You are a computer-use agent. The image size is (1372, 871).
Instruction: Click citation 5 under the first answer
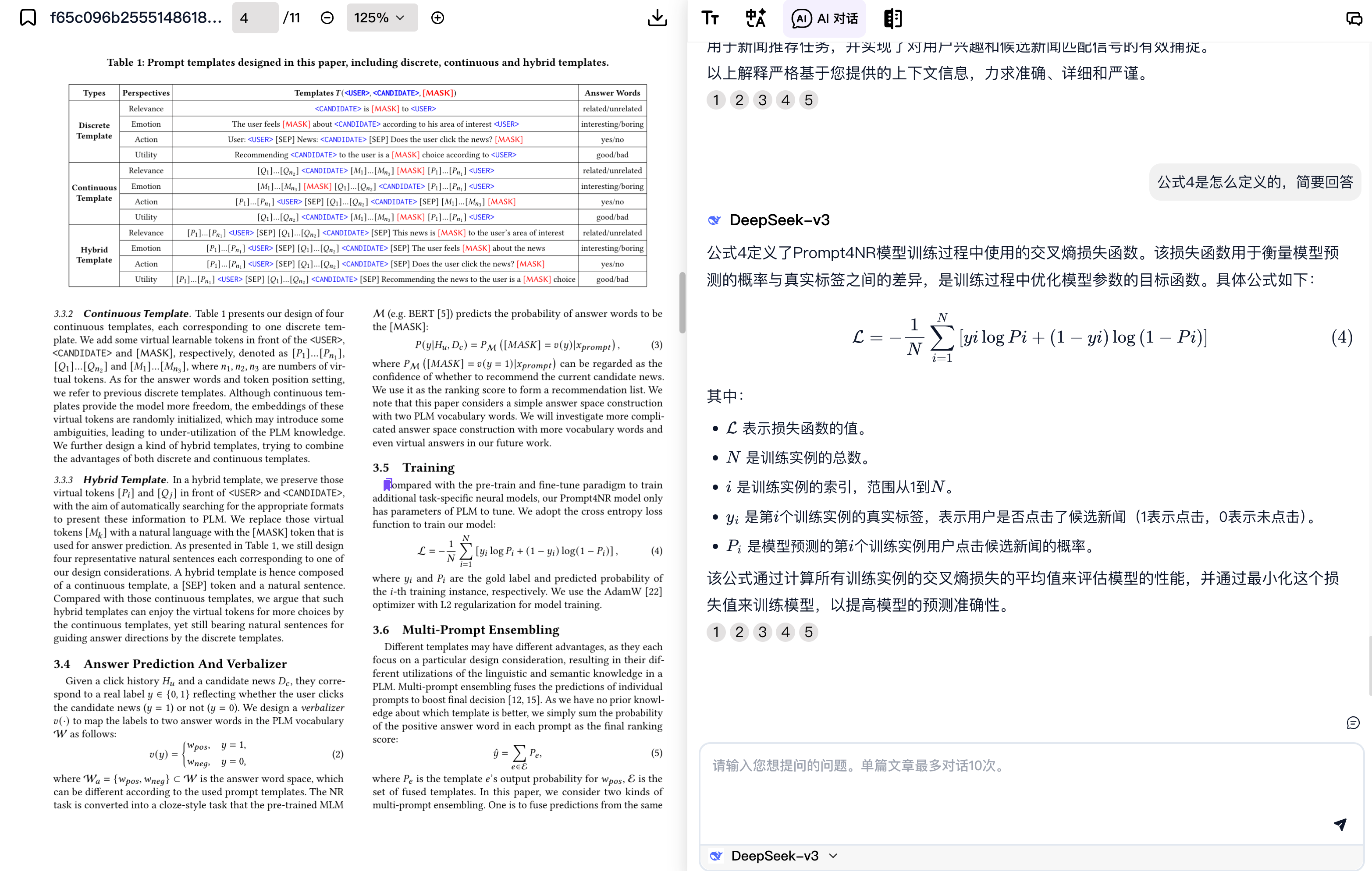pyautogui.click(x=809, y=100)
